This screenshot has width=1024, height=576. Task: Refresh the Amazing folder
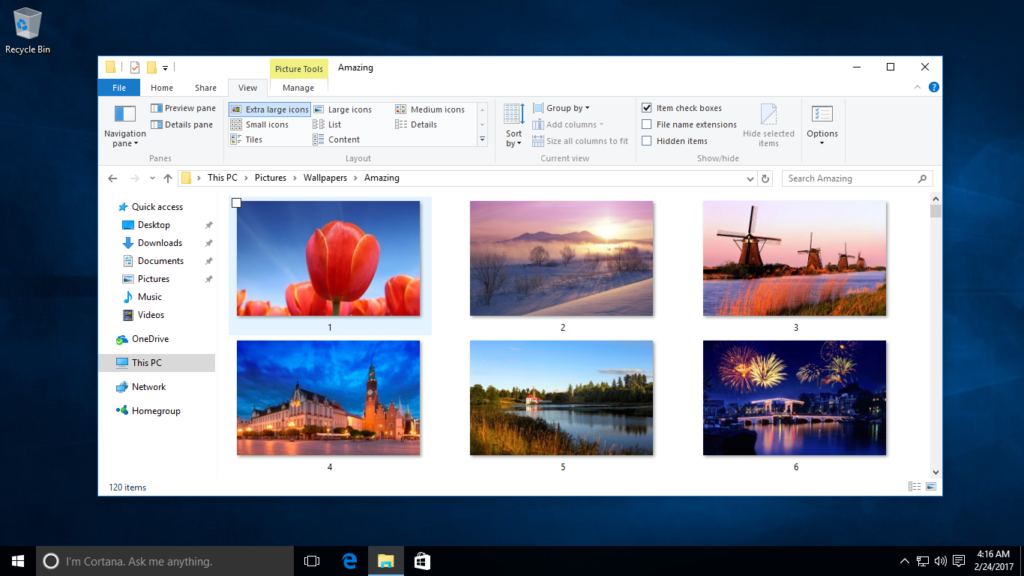(x=763, y=178)
